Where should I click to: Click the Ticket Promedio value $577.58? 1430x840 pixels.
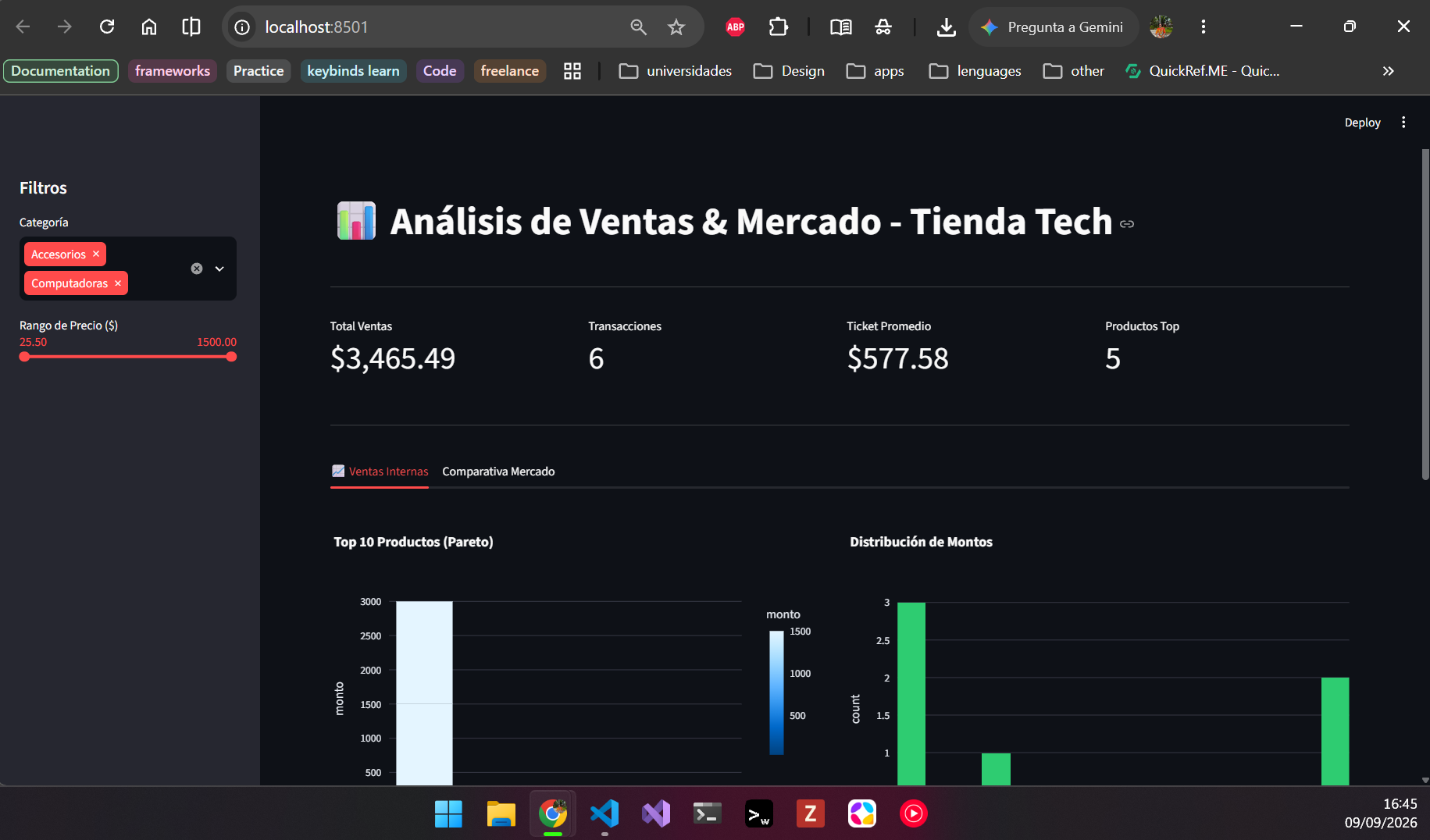click(x=898, y=358)
